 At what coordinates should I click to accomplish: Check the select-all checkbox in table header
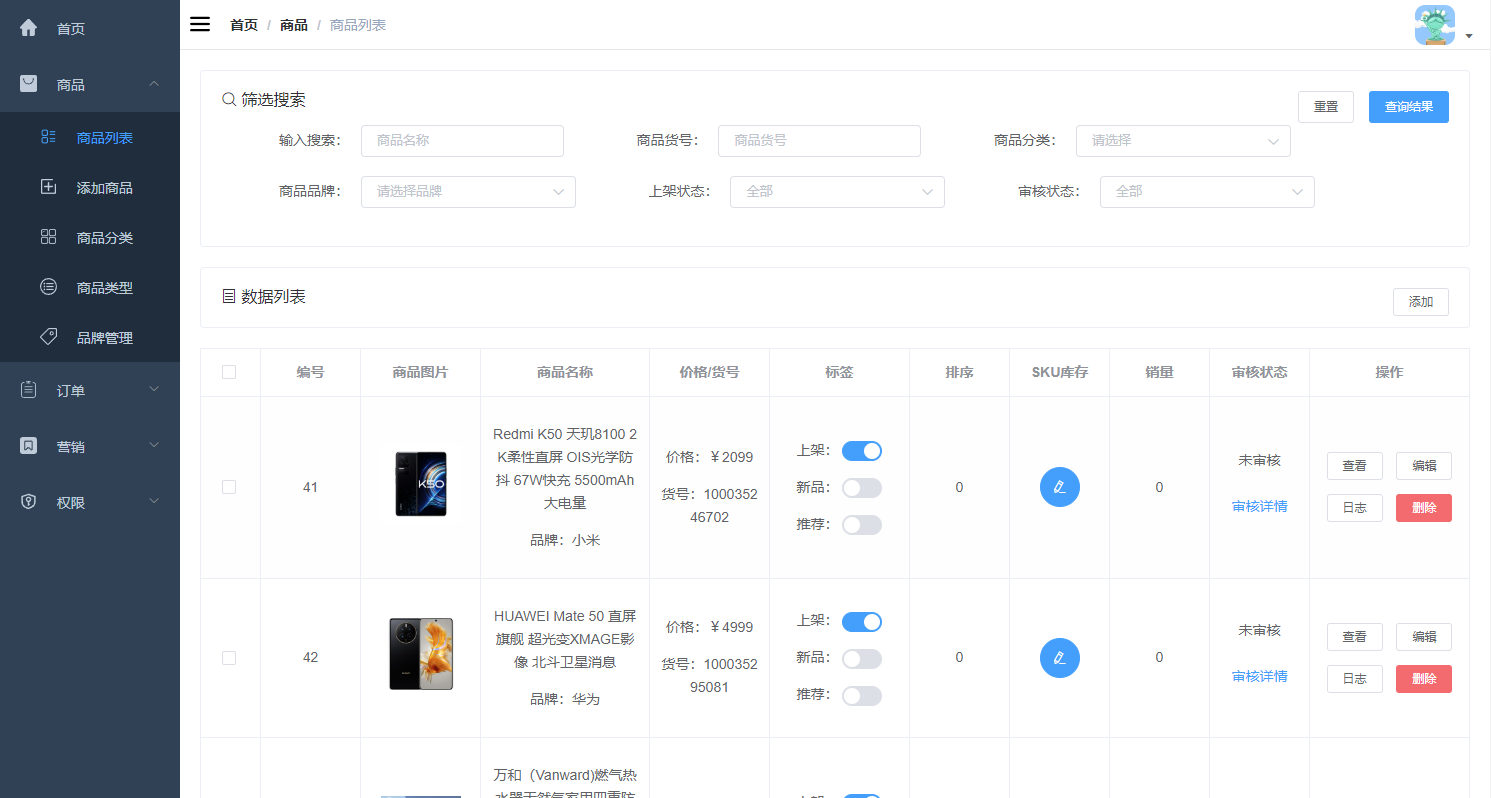pos(229,372)
